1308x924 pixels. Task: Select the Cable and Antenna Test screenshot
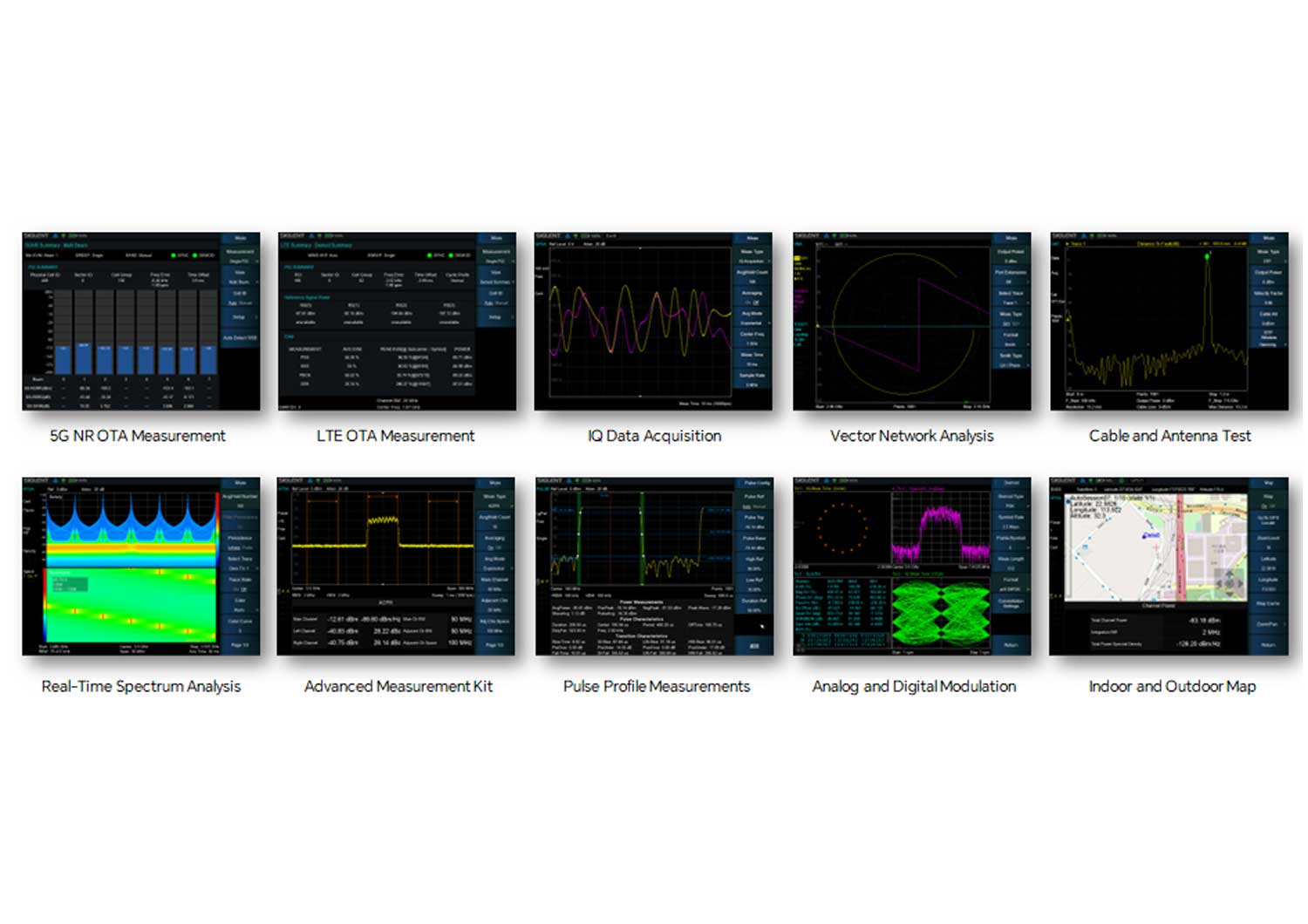pyautogui.click(x=1168, y=322)
